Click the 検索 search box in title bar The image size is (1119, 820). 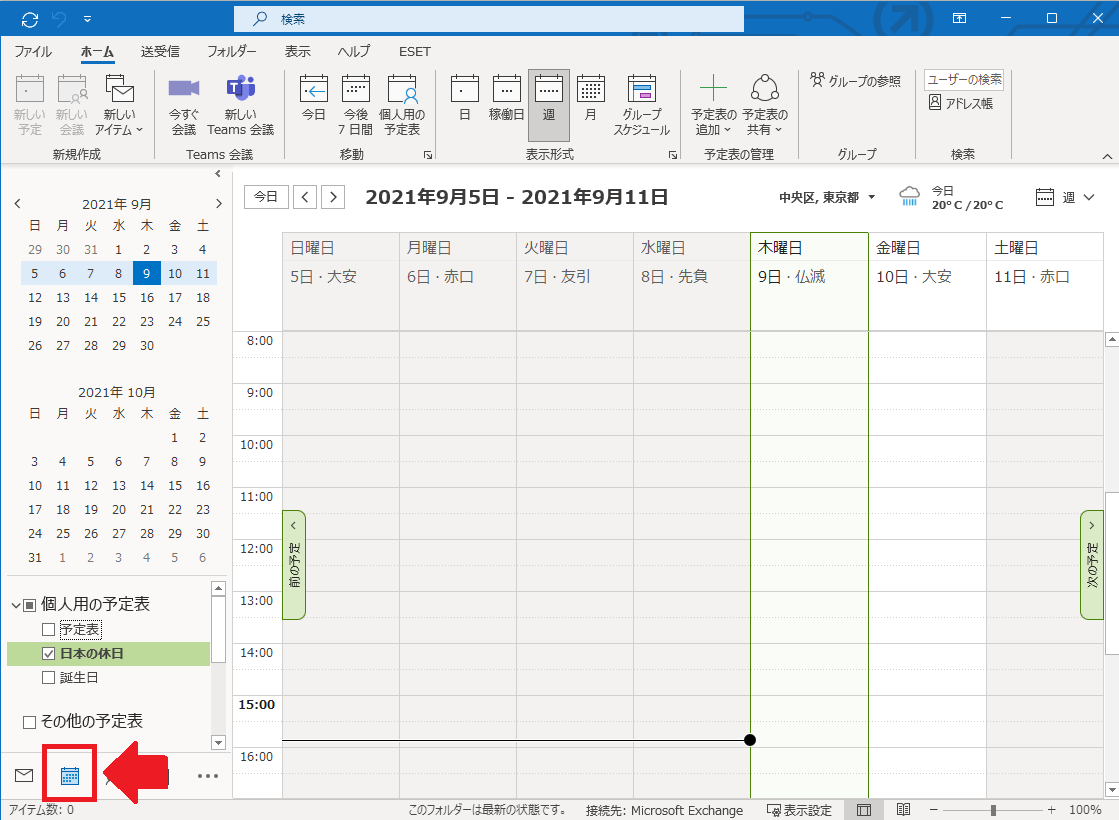tap(489, 19)
